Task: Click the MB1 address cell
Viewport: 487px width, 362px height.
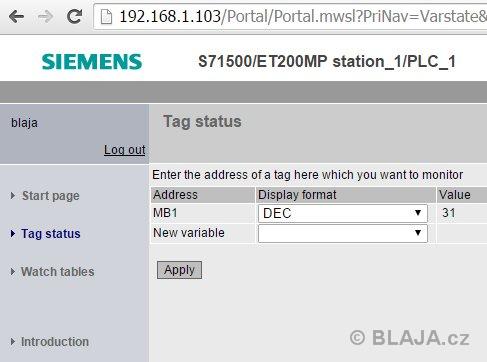Action: [x=203, y=213]
